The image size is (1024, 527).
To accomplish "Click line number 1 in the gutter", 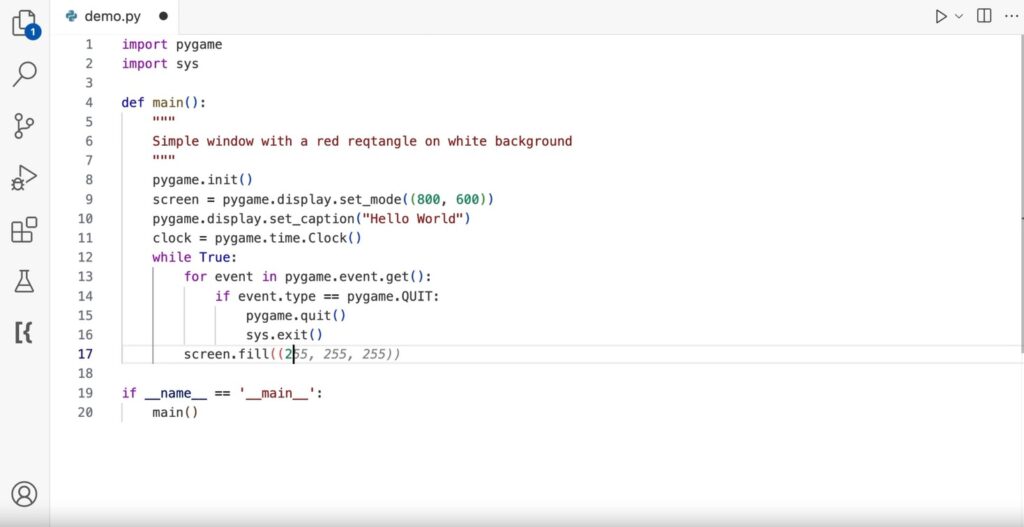I will tap(89, 44).
